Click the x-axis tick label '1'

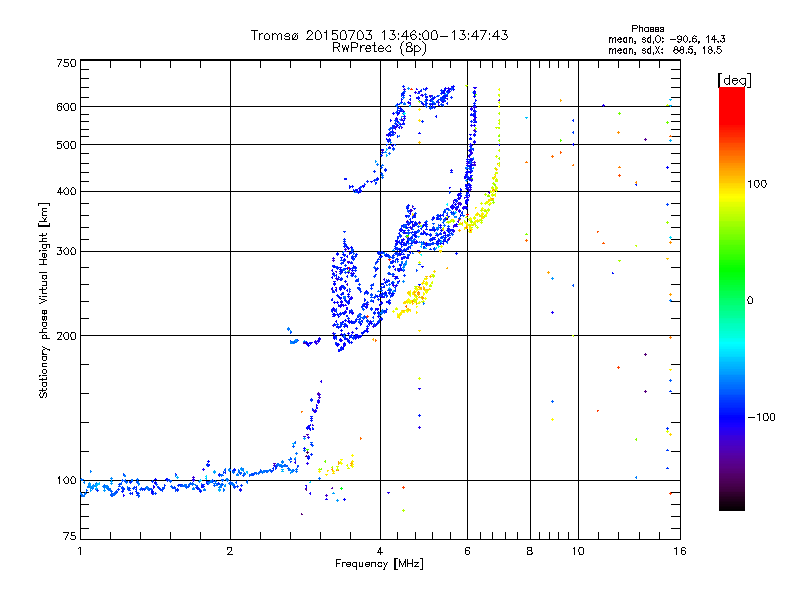coord(80,551)
